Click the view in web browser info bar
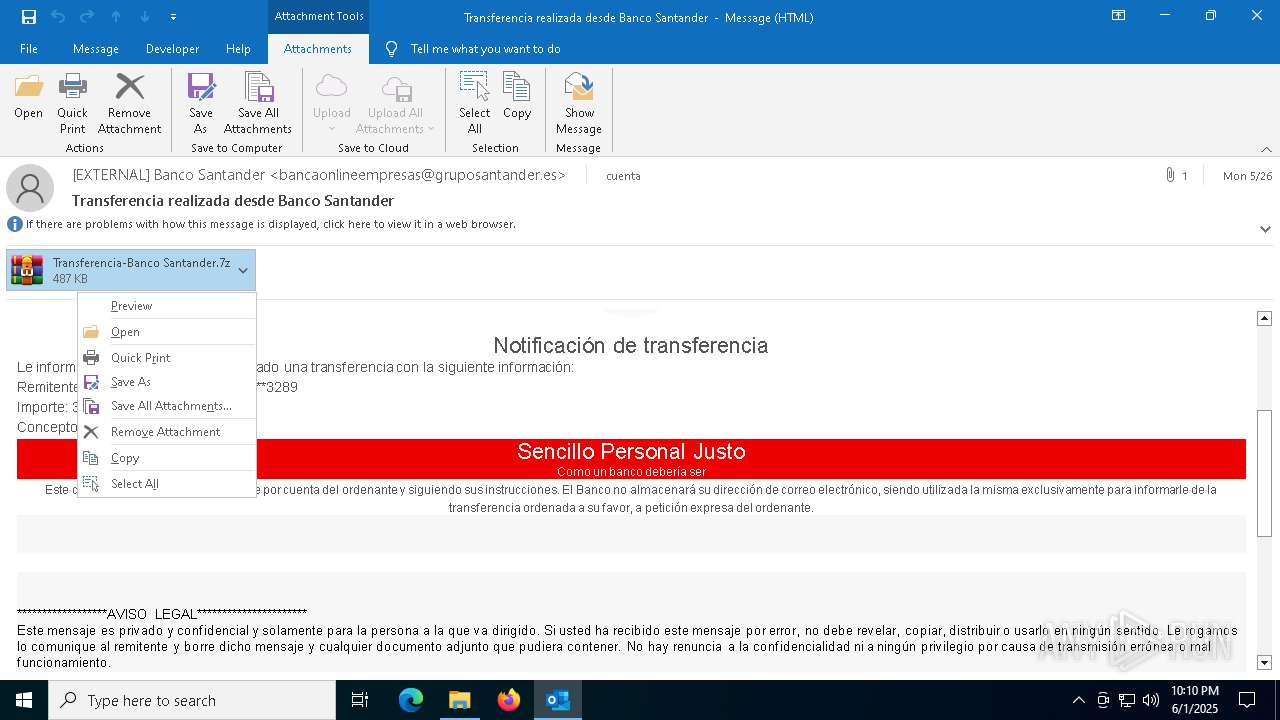1280x720 pixels. pos(270,224)
